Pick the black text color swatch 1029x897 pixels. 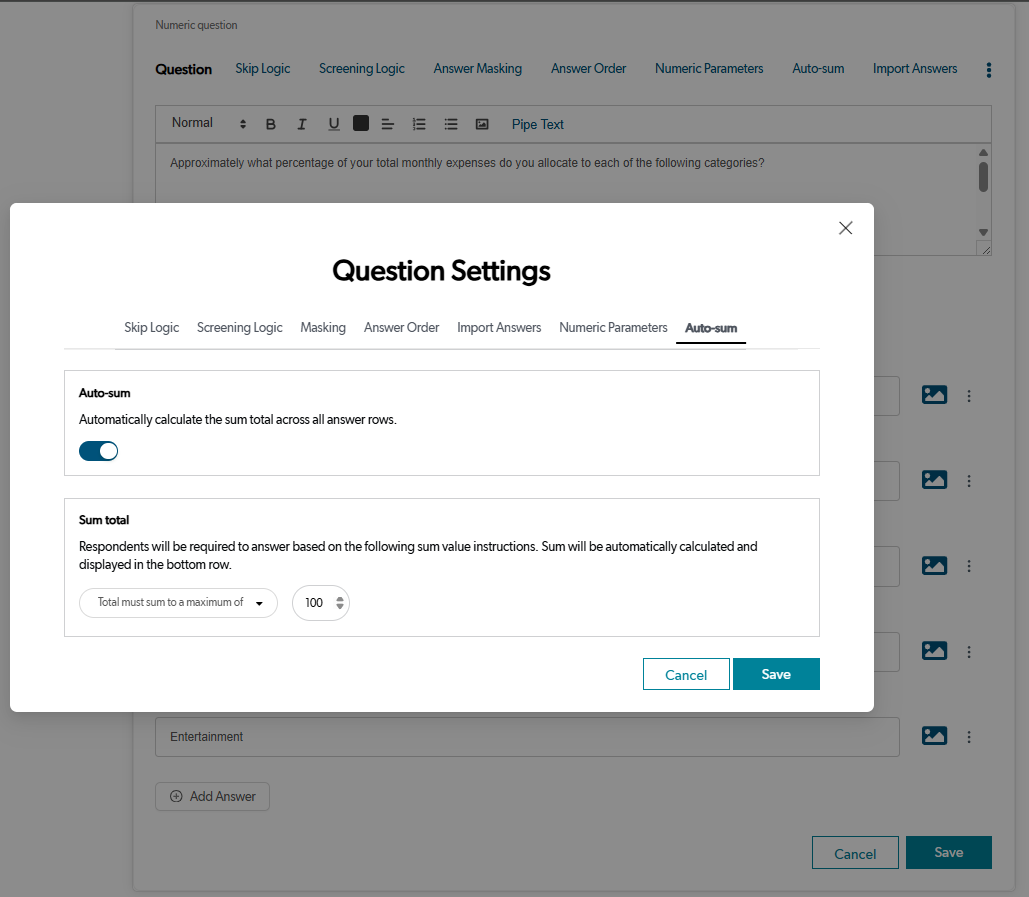[361, 123]
